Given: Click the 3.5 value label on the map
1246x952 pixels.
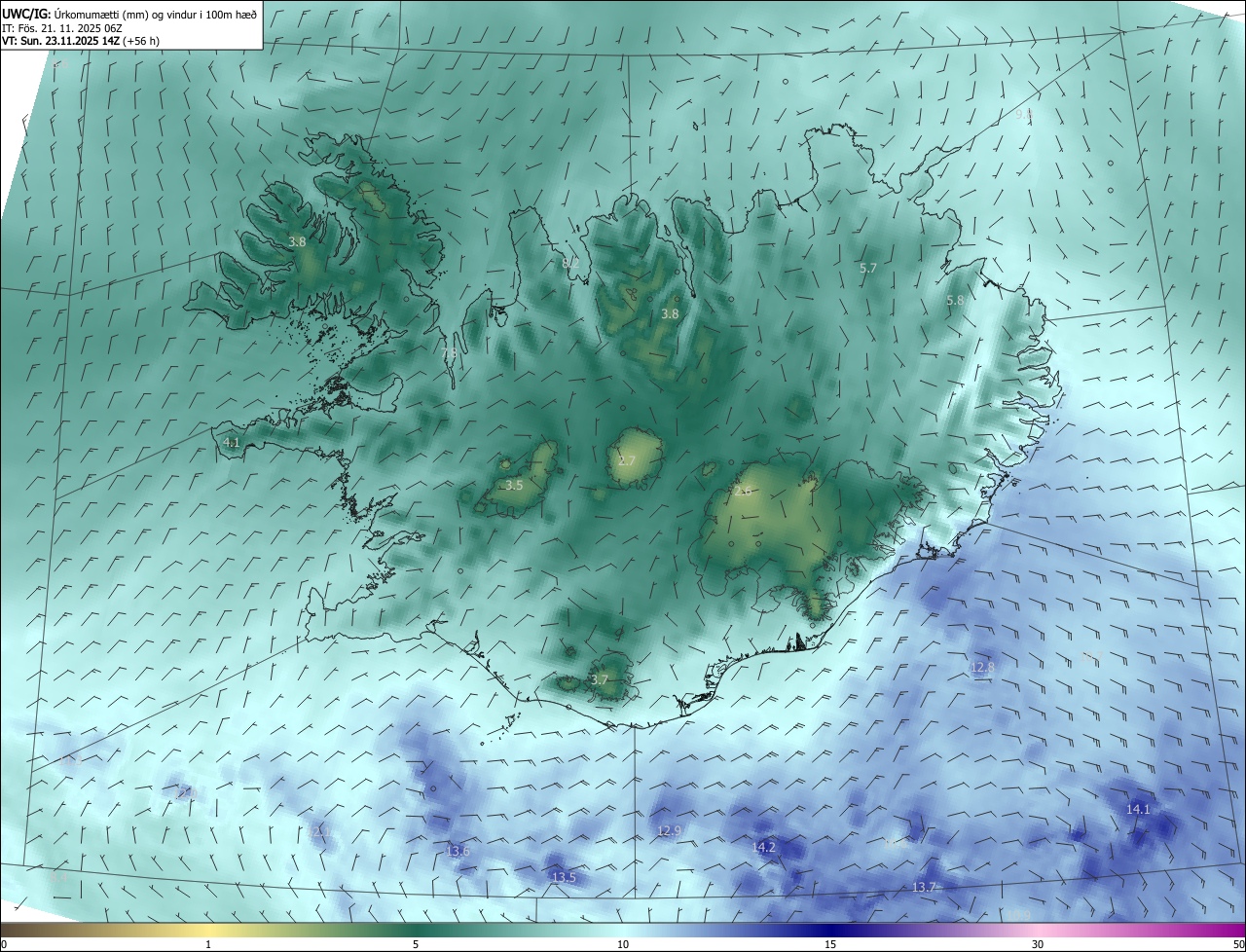Looking at the screenshot, I should click(514, 485).
